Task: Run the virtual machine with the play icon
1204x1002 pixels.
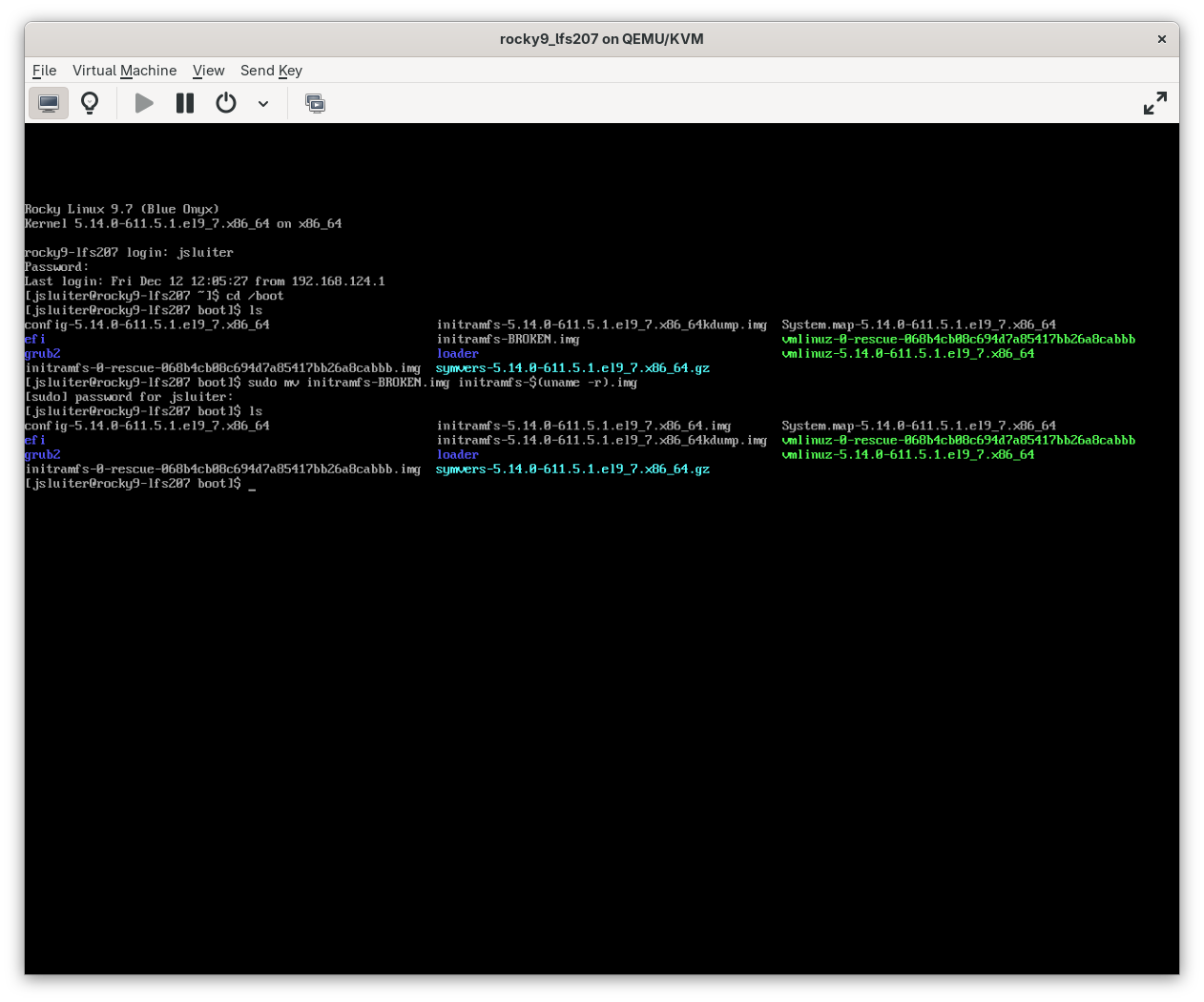Action: coord(143,102)
